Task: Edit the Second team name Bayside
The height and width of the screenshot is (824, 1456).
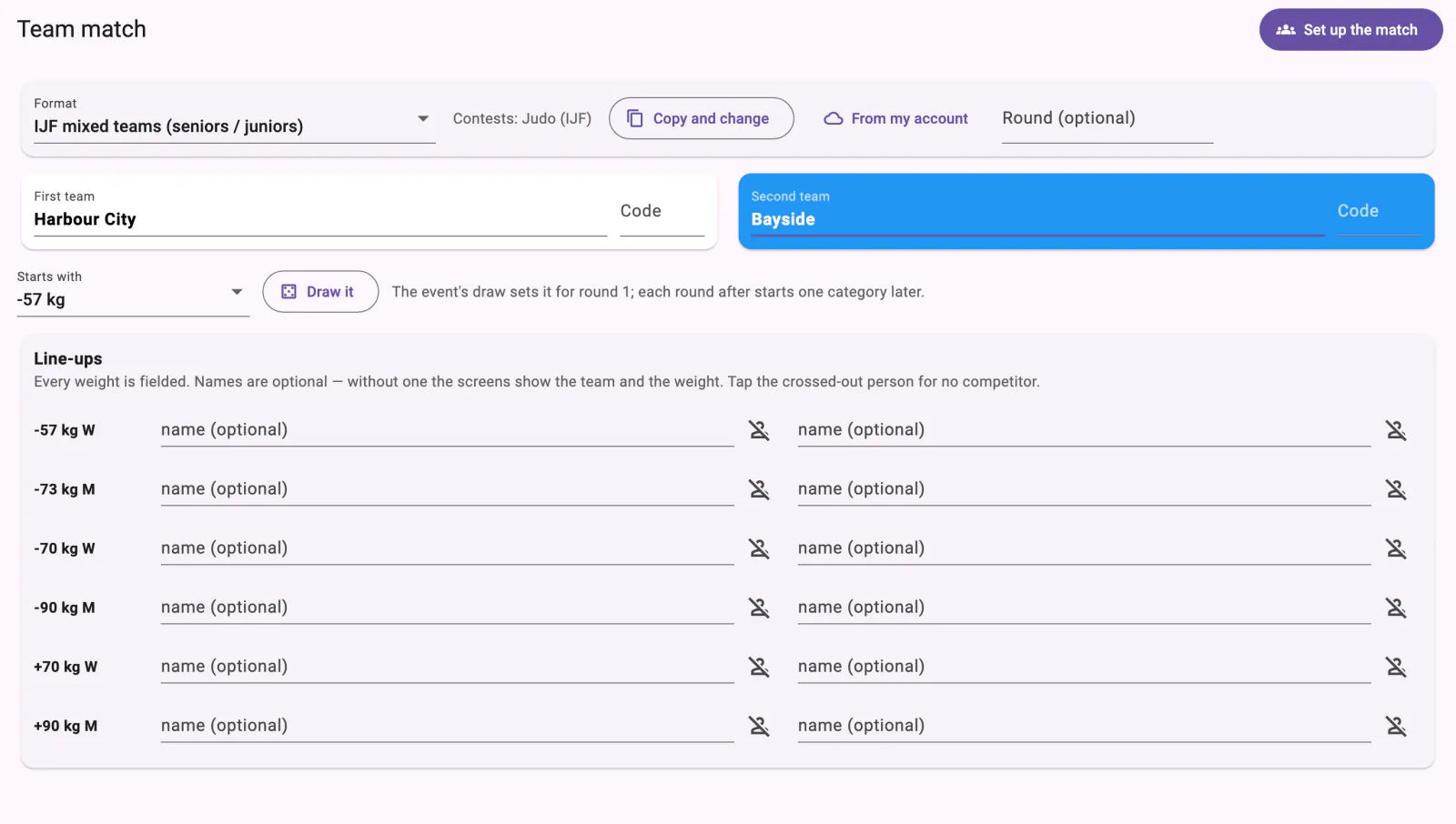Action: pyautogui.click(x=1037, y=212)
